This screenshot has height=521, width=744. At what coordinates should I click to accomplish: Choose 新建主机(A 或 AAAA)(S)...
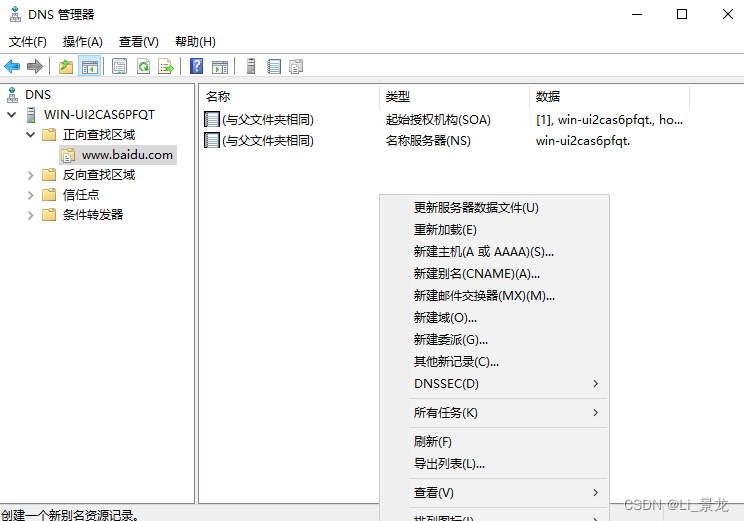coord(494,251)
